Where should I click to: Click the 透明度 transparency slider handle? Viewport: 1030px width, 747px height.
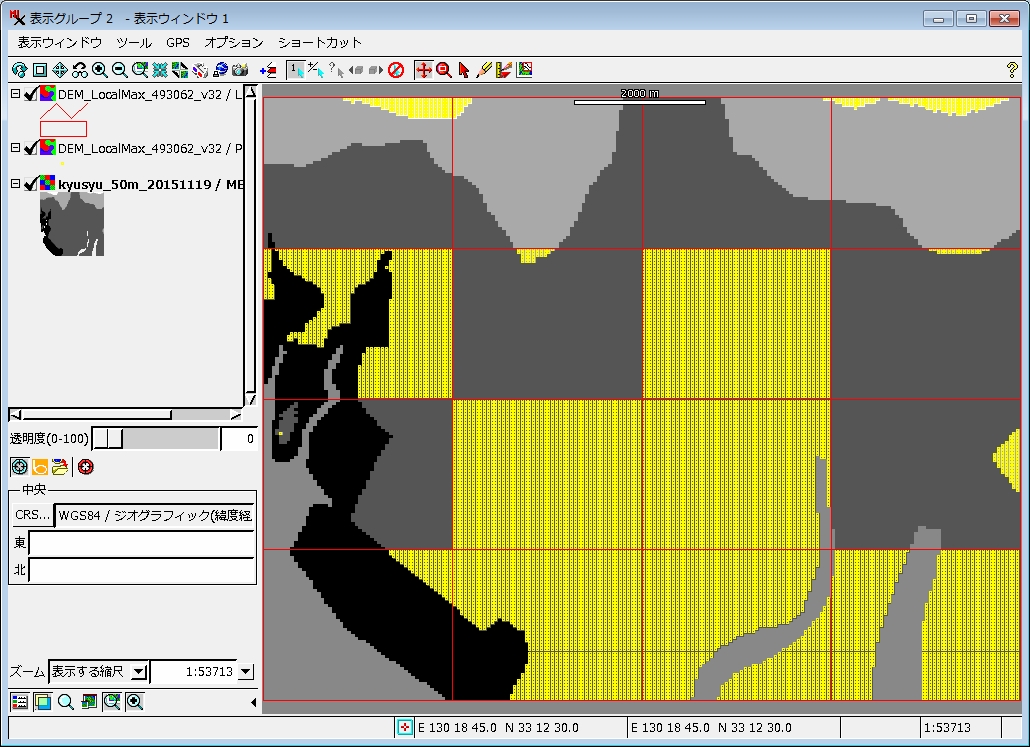click(x=108, y=438)
